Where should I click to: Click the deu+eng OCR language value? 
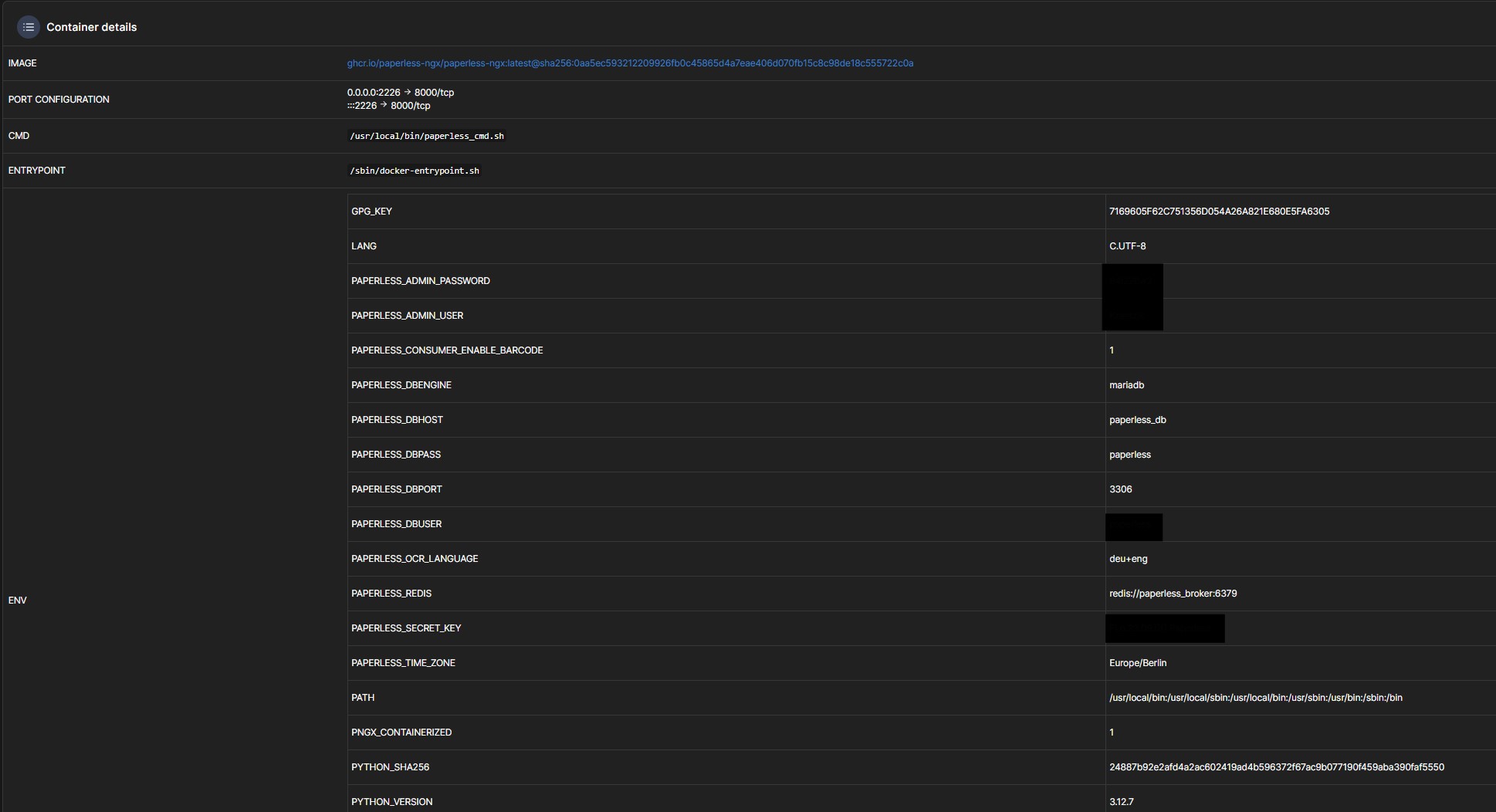[x=1128, y=559]
